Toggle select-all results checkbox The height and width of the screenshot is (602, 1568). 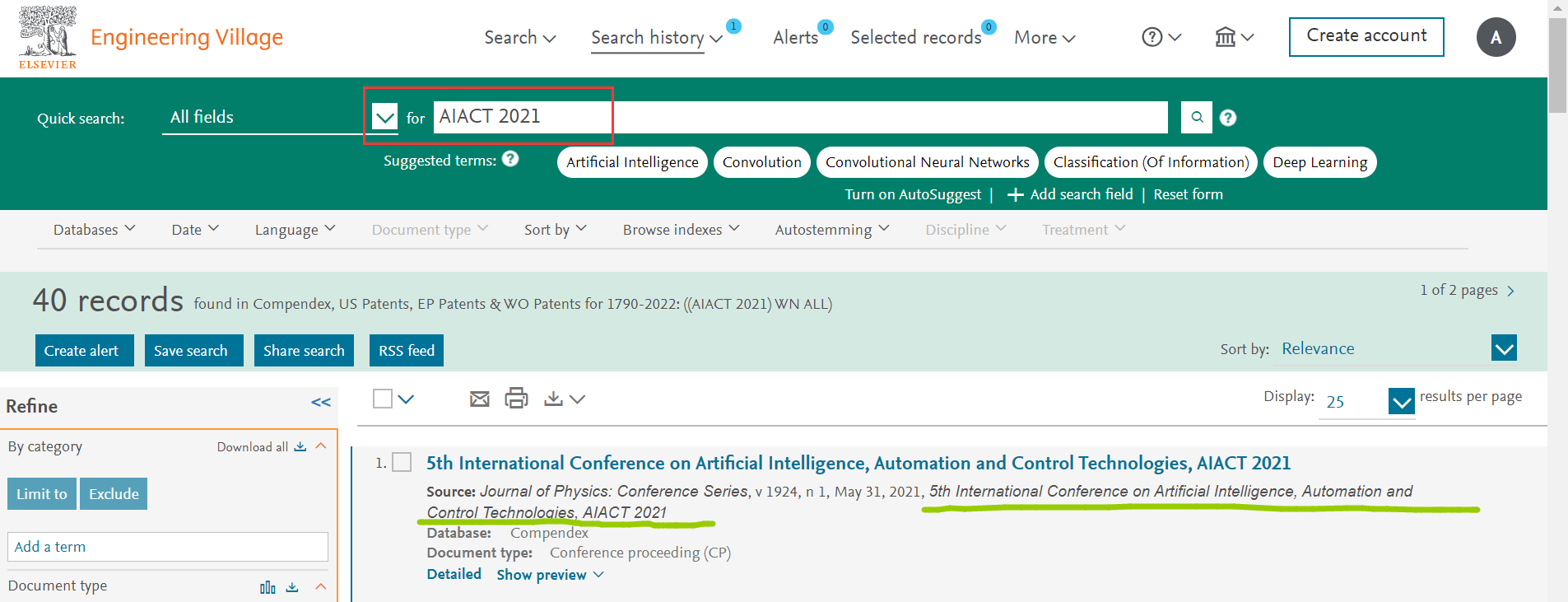coord(383,399)
